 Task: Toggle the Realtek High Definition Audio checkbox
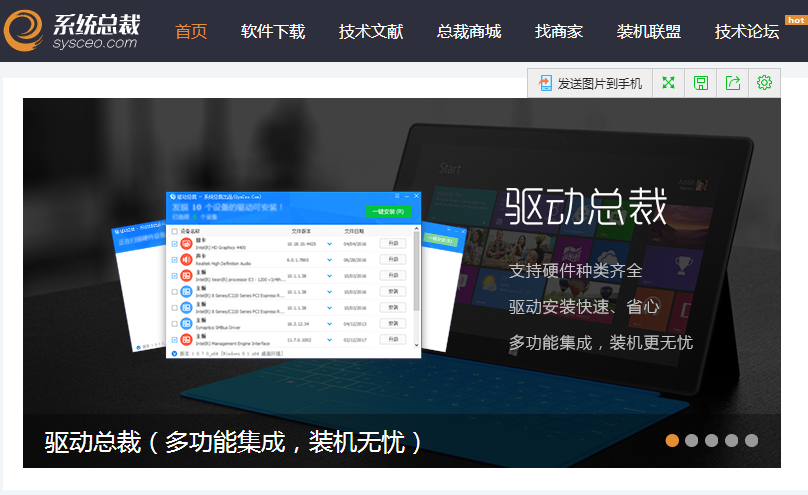pos(175,260)
